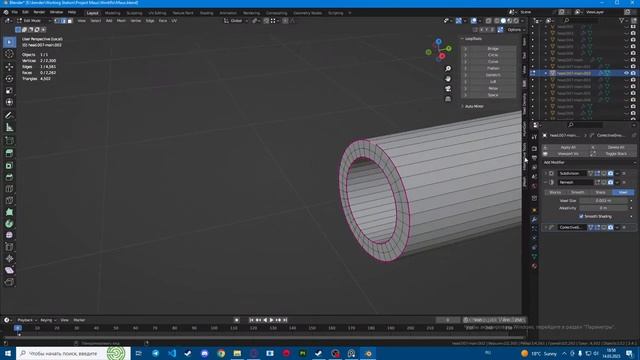Image resolution: width=640 pixels, height=360 pixels.
Task: Switch to the Sculpting workspace tab
Action: [134, 13]
